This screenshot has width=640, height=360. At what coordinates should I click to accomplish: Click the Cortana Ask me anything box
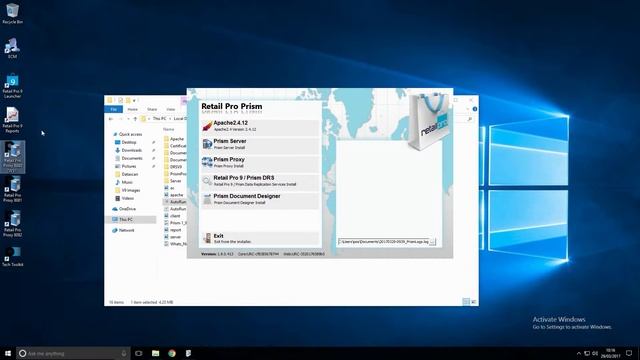click(x=73, y=353)
